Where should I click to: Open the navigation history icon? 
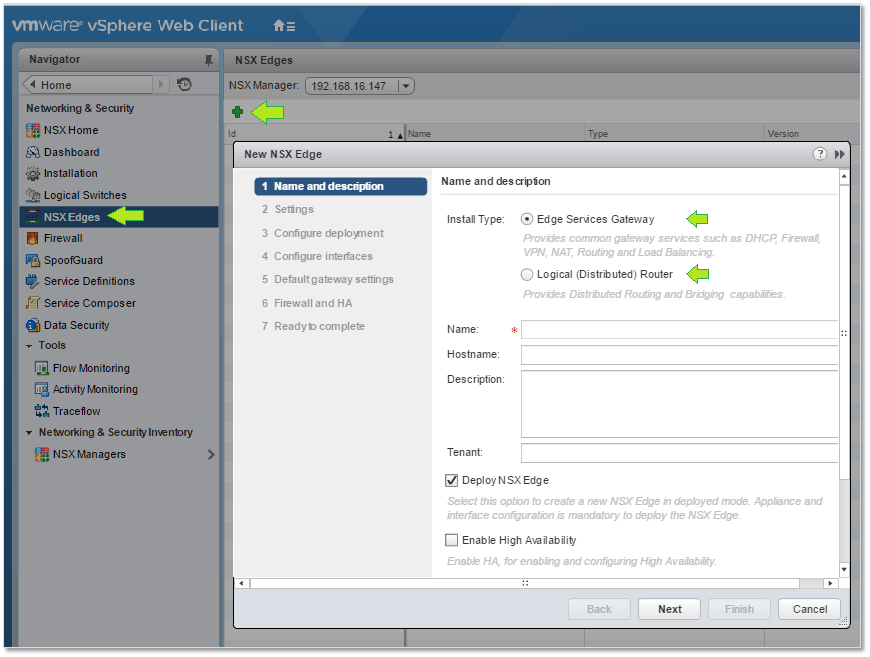coord(184,84)
